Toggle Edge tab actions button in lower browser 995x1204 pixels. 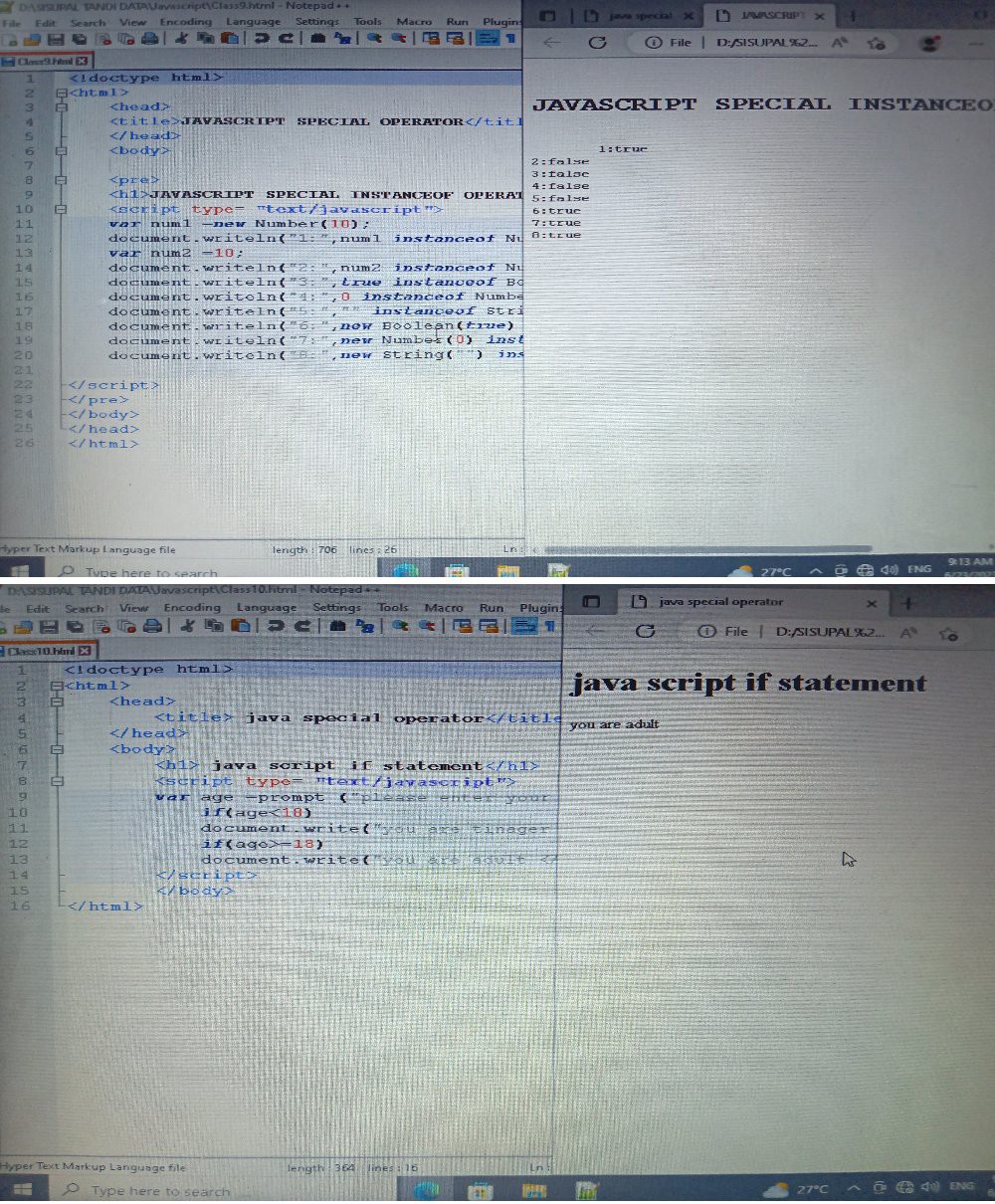(591, 602)
